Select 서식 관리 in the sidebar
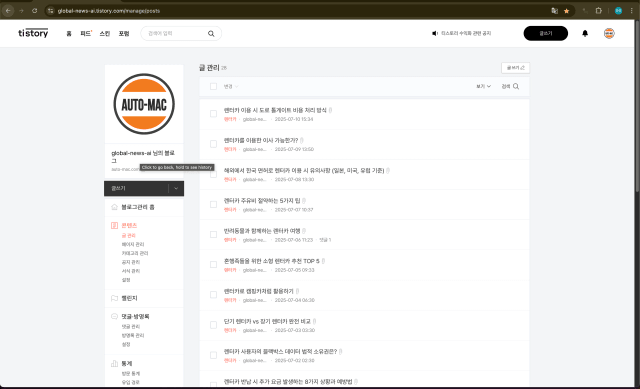Screen dimensions: 640x389 tap(131, 271)
